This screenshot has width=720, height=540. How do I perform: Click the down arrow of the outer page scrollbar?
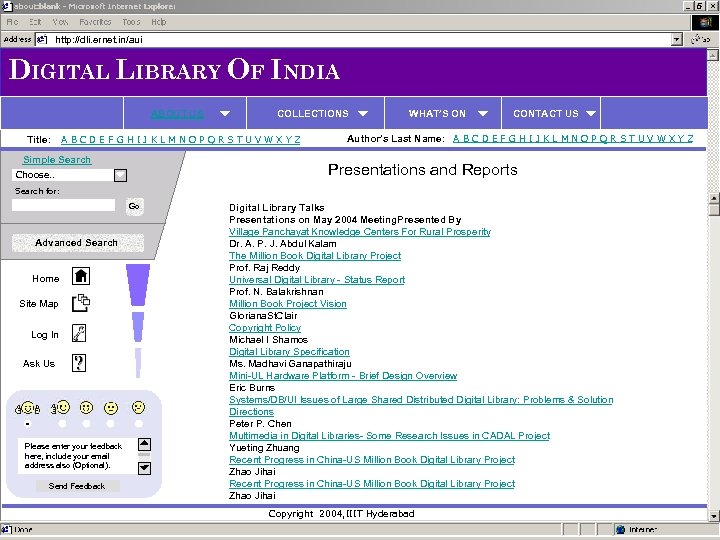(713, 516)
